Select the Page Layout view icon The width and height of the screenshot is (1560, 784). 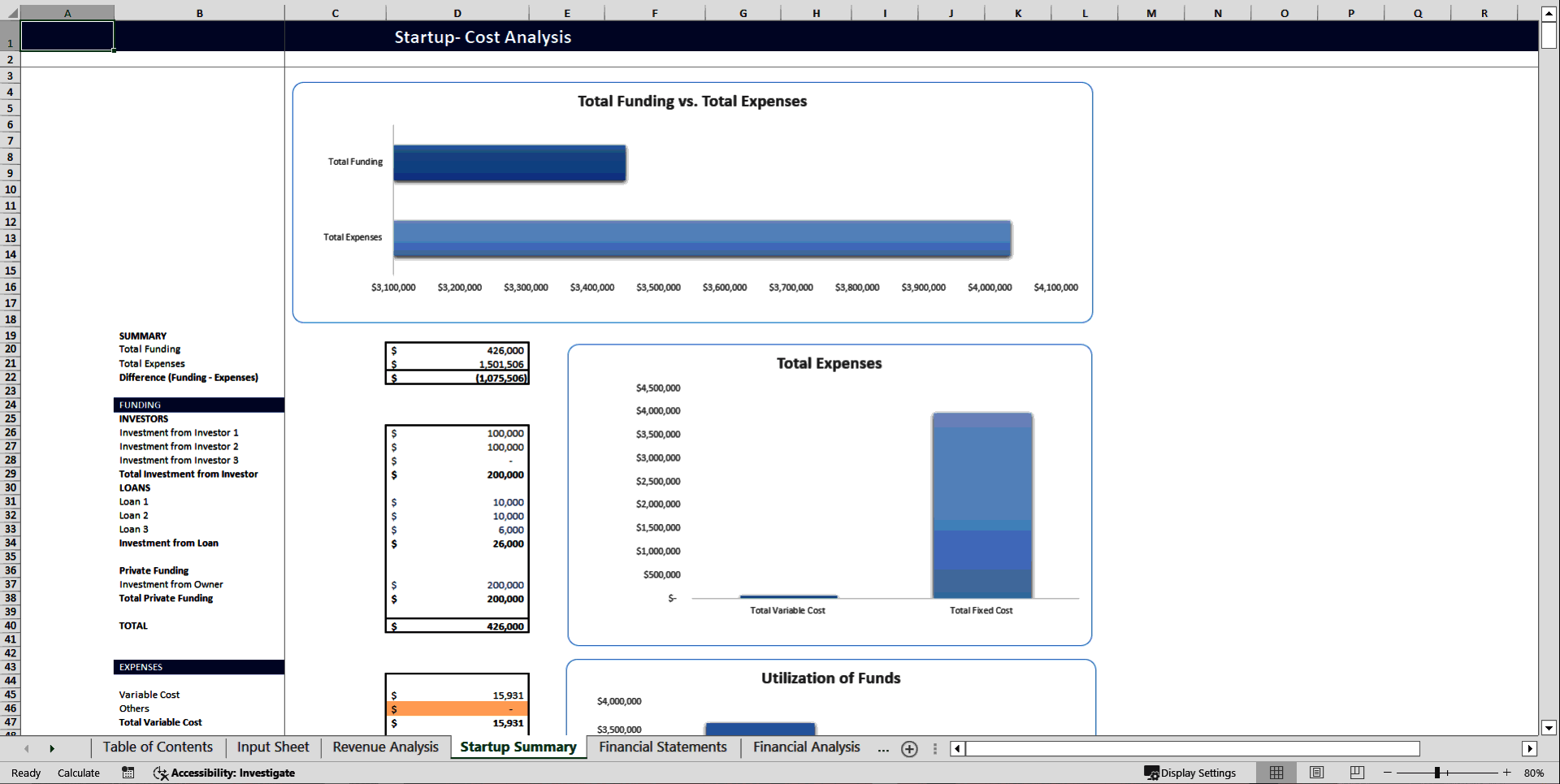[1316, 773]
